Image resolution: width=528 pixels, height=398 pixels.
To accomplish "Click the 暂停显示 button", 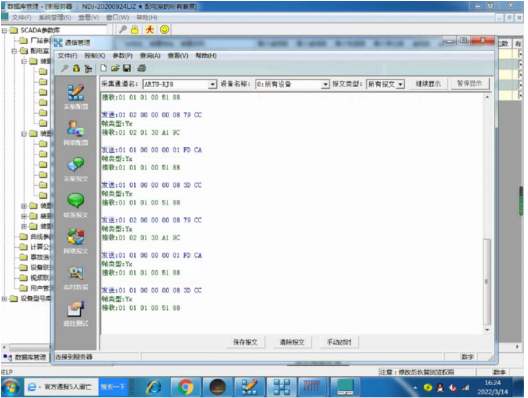I will pyautogui.click(x=470, y=83).
